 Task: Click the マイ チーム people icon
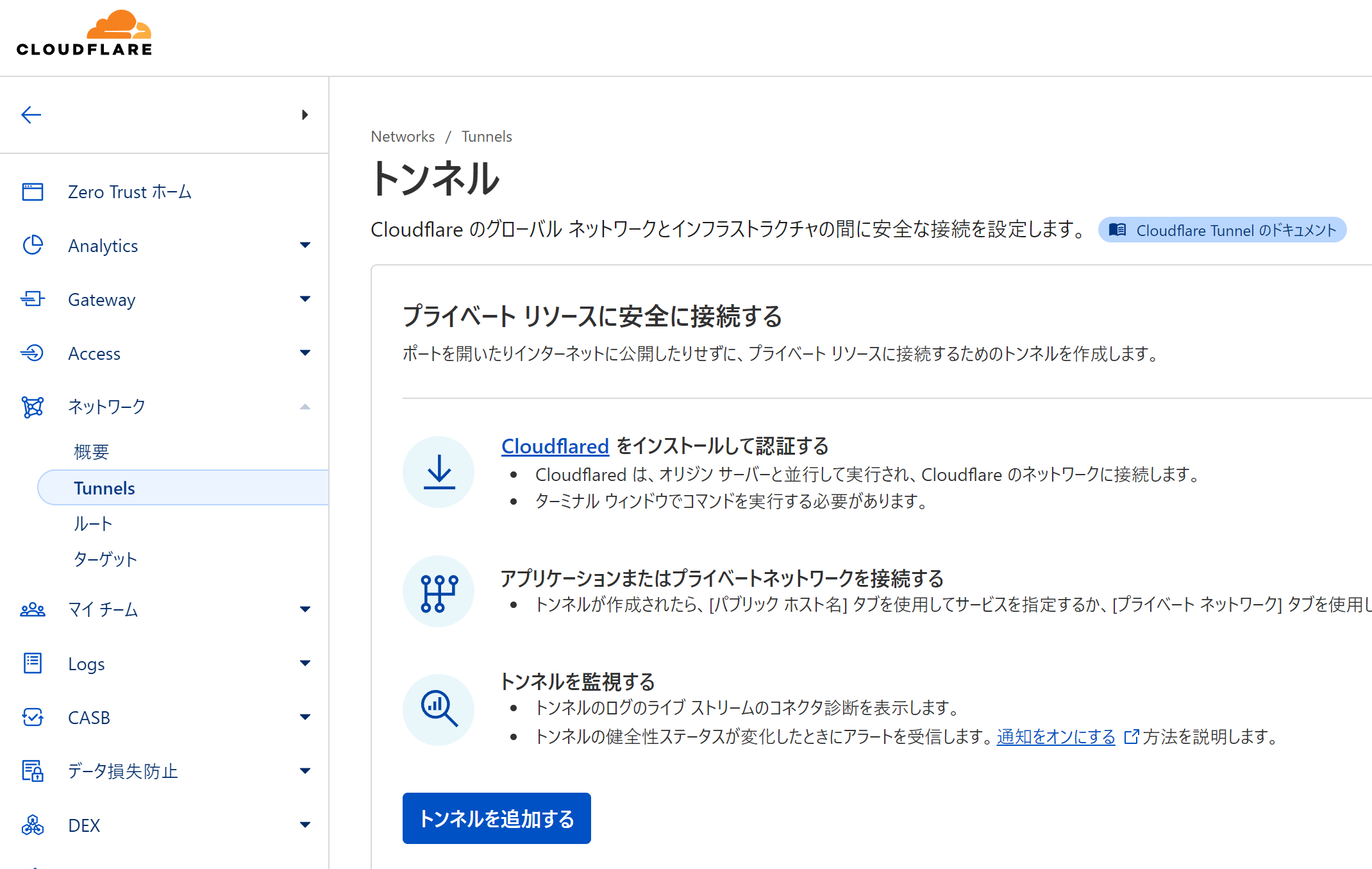coord(33,609)
